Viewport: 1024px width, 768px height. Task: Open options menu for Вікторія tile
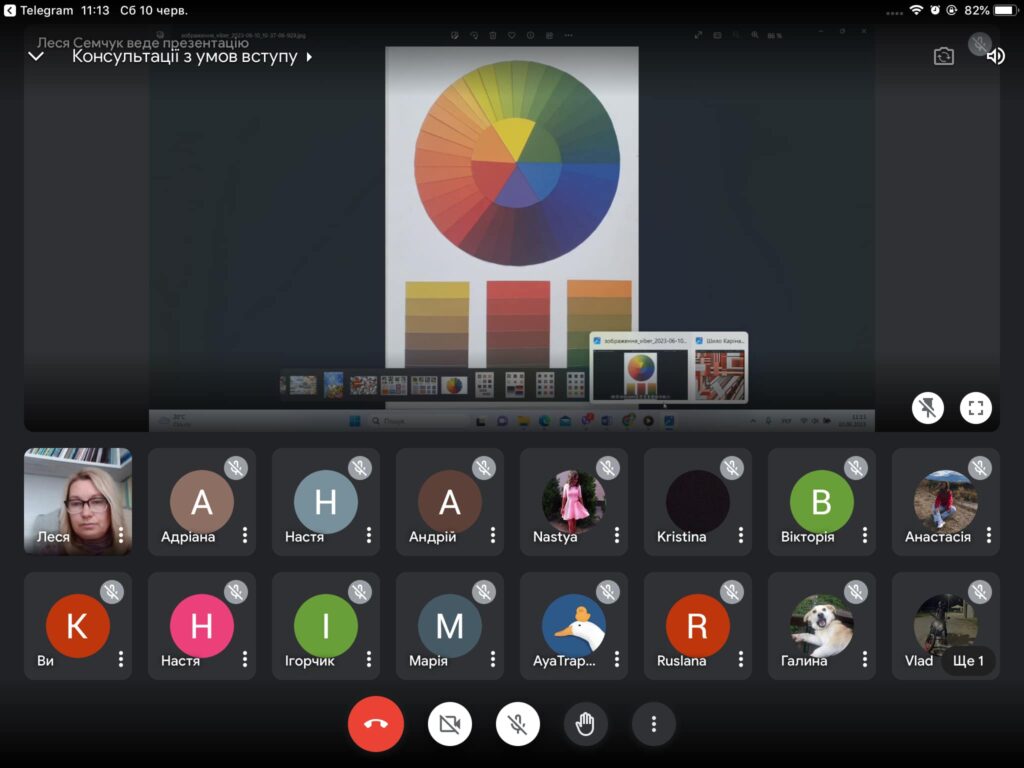tap(865, 536)
